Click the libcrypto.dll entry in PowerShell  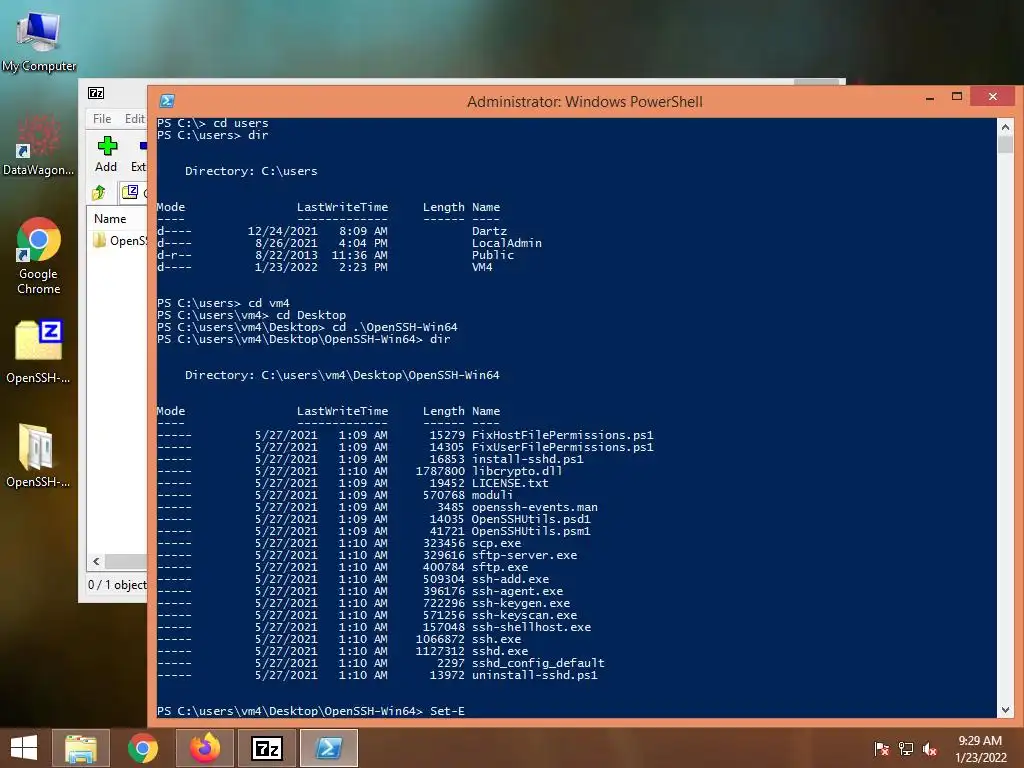click(x=517, y=471)
